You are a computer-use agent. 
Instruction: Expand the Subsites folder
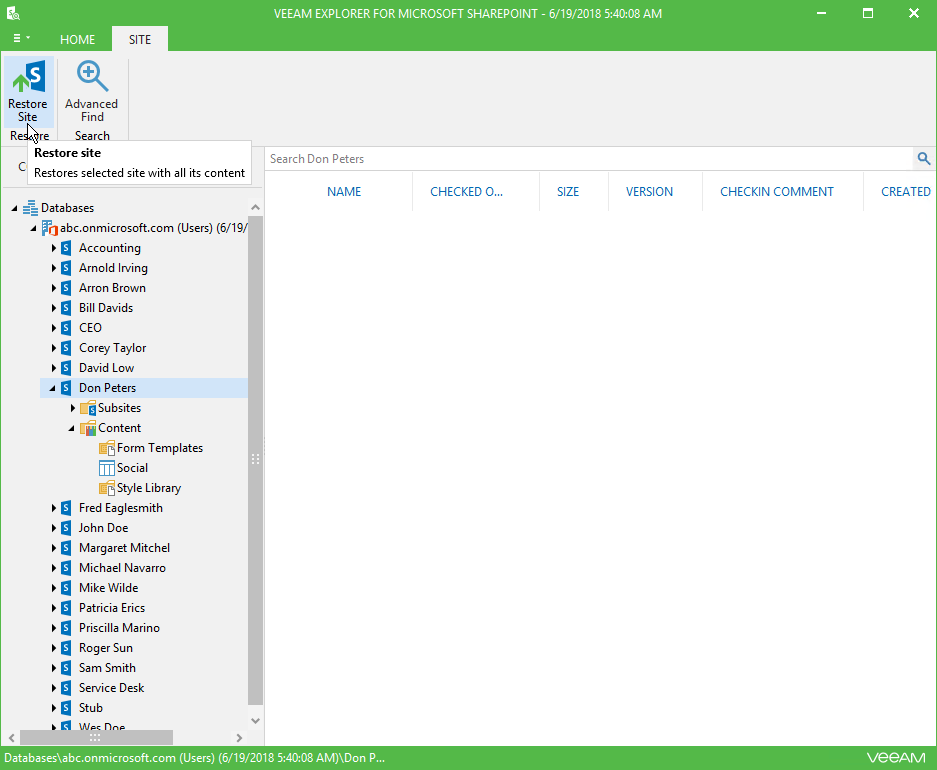[72, 408]
